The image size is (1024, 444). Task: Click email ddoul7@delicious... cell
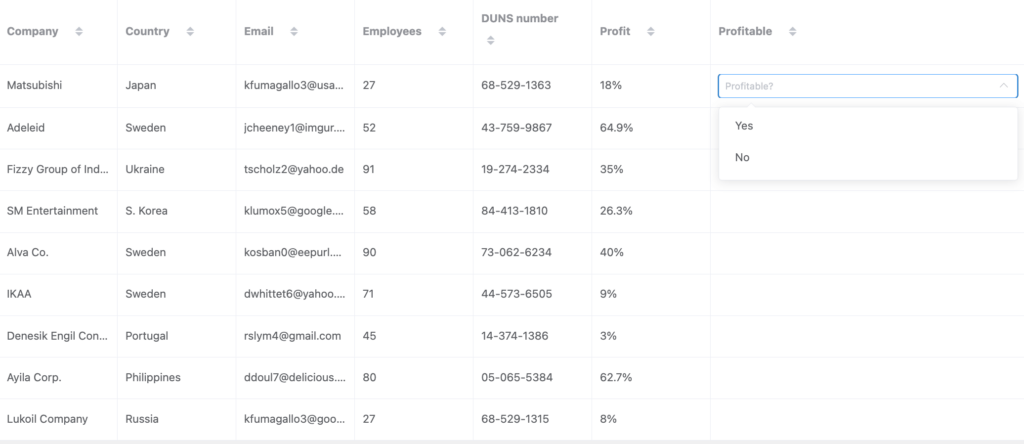(x=295, y=378)
